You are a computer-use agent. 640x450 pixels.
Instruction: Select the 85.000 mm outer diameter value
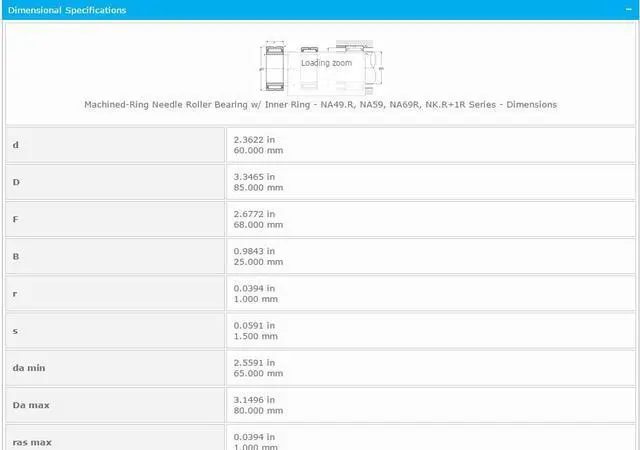(x=258, y=187)
